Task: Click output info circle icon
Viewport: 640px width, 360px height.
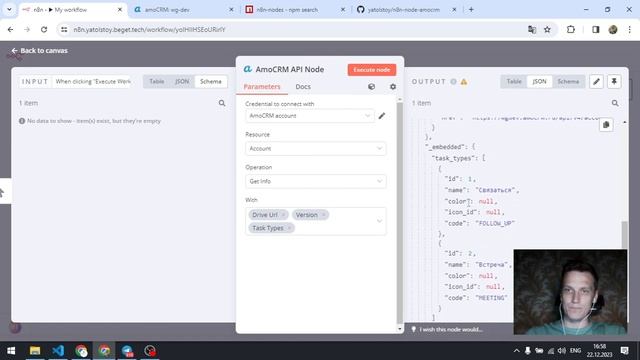Action: (x=453, y=82)
